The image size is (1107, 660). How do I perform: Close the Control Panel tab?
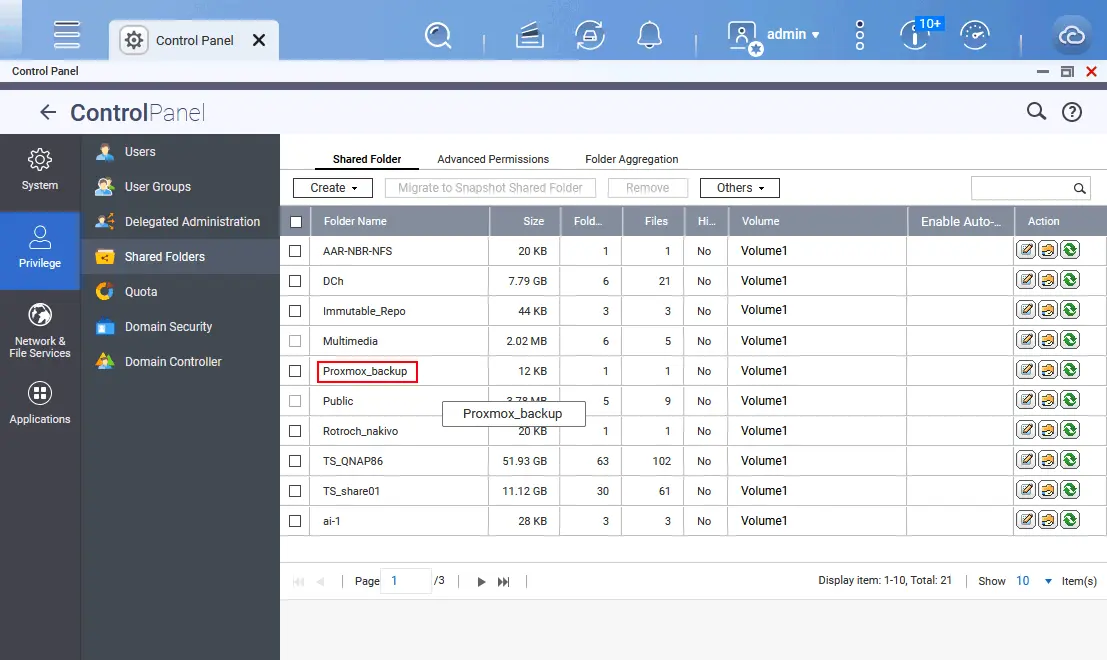coord(259,40)
